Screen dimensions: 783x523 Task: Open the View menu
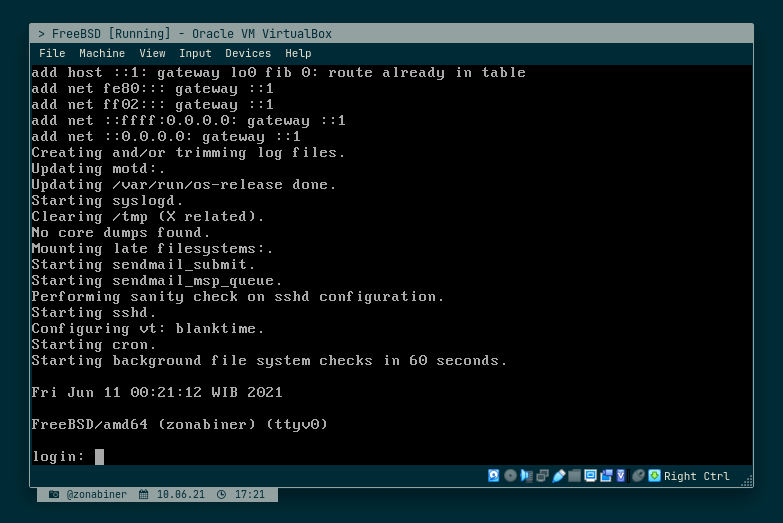[x=152, y=53]
